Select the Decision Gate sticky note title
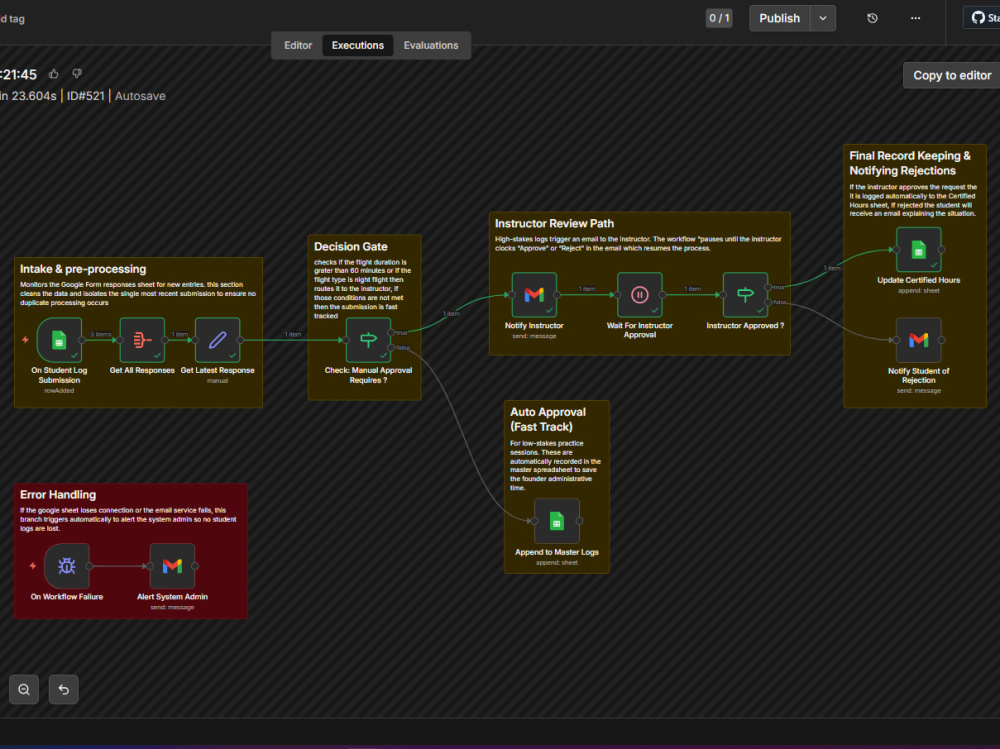The width and height of the screenshot is (1000, 749). pos(350,246)
